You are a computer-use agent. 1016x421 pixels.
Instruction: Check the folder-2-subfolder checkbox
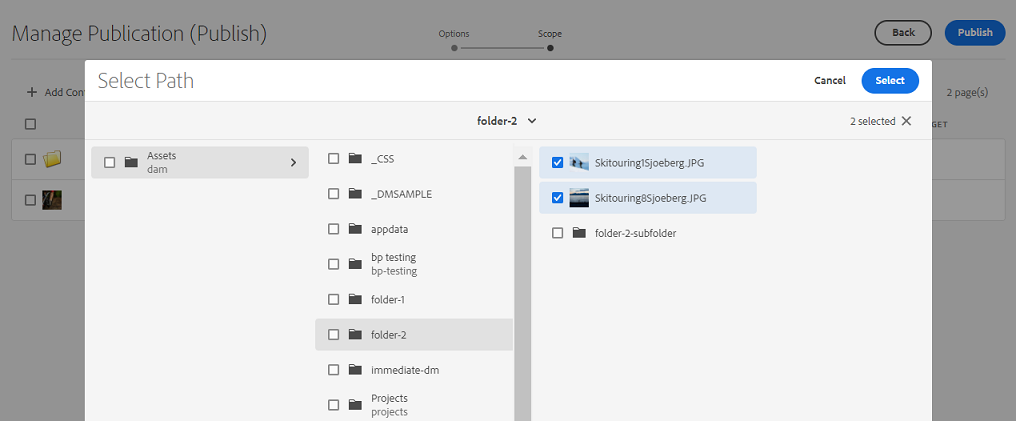coord(558,233)
